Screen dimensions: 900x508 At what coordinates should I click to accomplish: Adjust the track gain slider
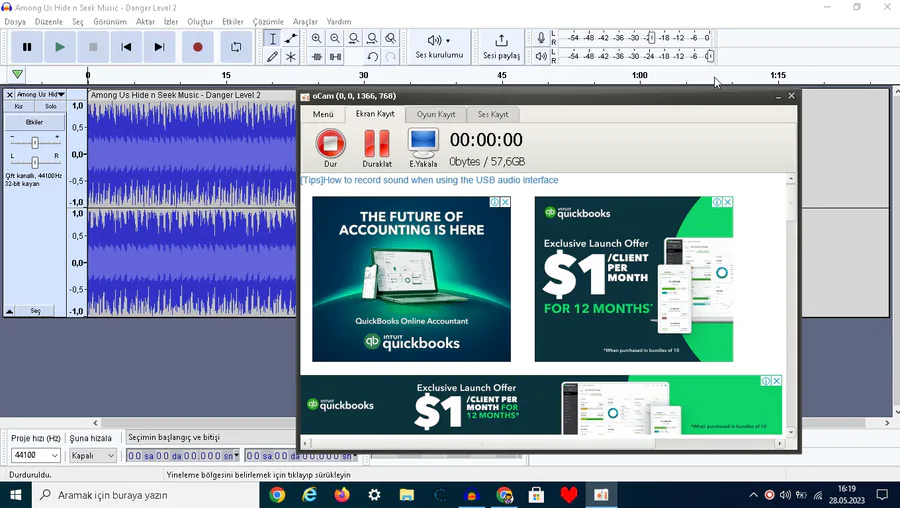[35, 142]
